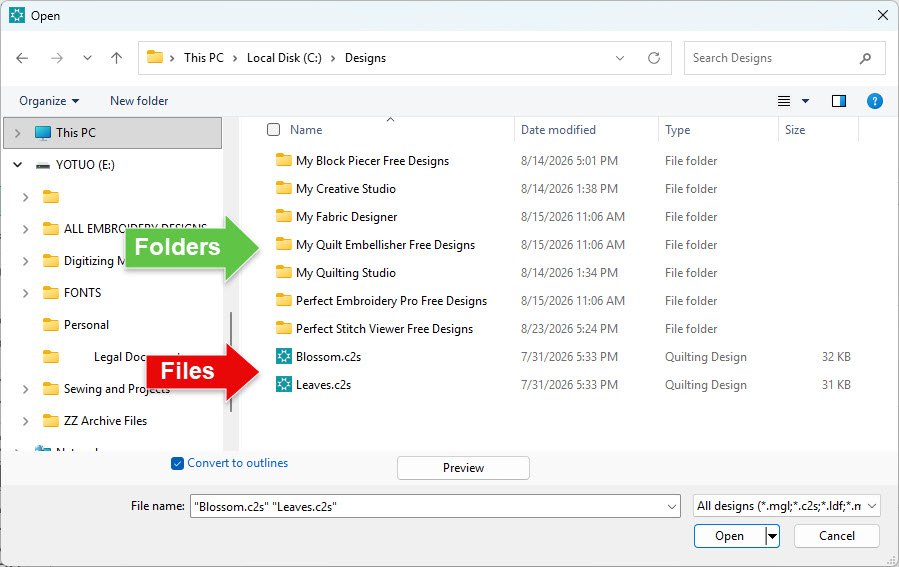The height and width of the screenshot is (567, 899).
Task: Click Blossom.c2s date 7/31/2026 5:33 PM
Action: (x=569, y=357)
